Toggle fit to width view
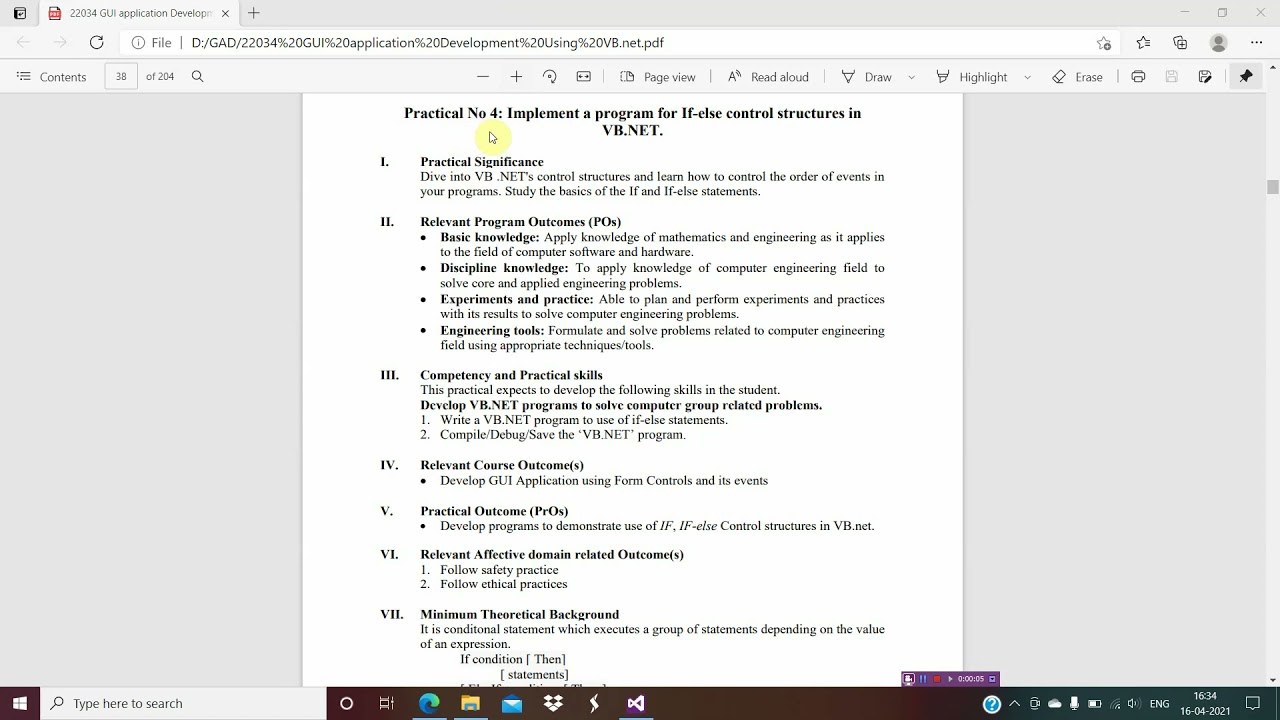The image size is (1280, 720). coord(584,77)
